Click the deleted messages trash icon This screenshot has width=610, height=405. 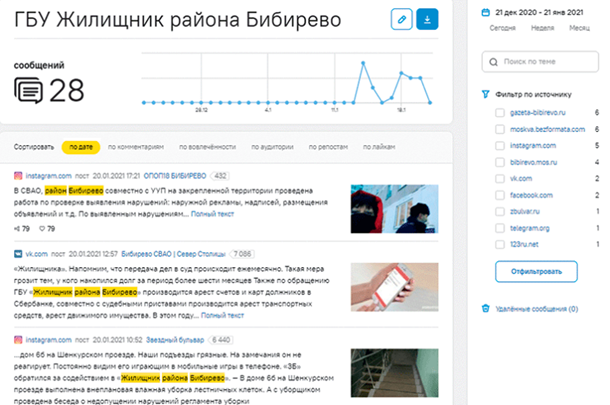(x=486, y=309)
